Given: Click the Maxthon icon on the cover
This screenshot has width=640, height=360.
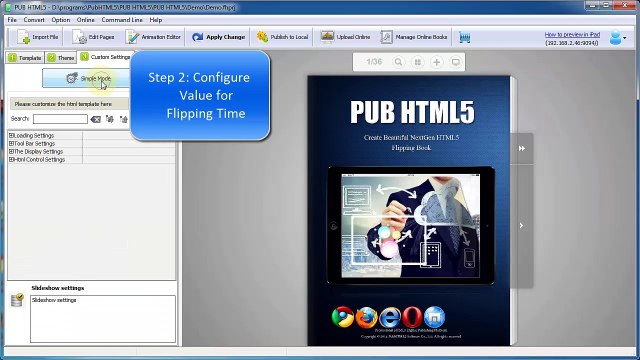Looking at the screenshot, I should point(434,317).
